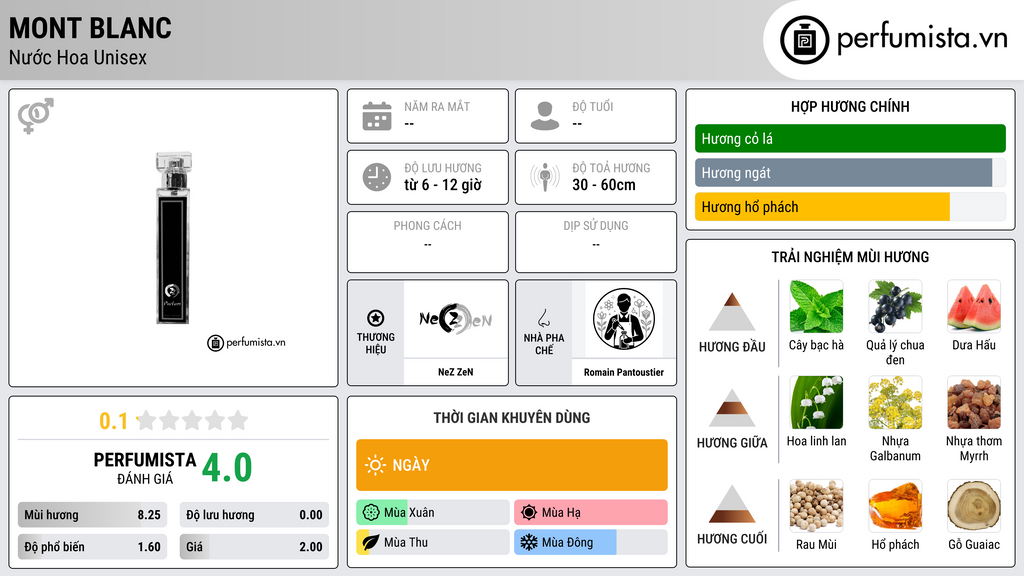Click the leaf icon for Mùa Thu

(370, 542)
